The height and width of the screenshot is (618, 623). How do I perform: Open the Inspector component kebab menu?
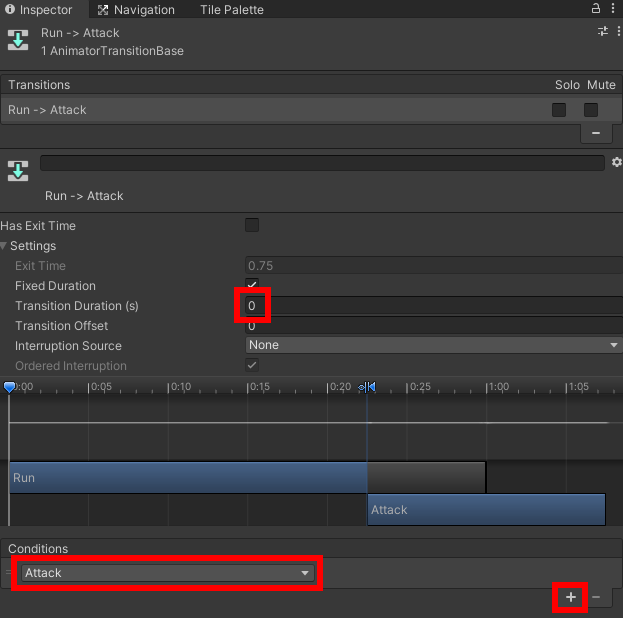619,31
